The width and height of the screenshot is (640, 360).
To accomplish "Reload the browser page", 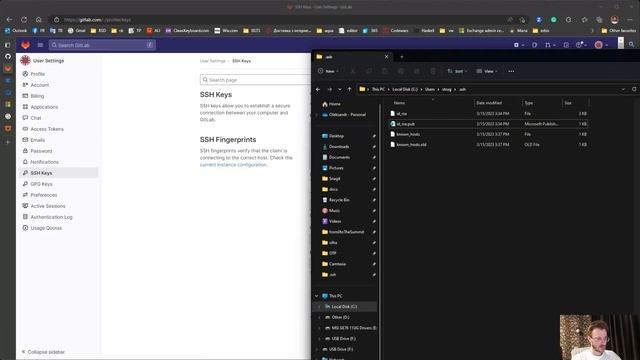I will click(x=24, y=20).
